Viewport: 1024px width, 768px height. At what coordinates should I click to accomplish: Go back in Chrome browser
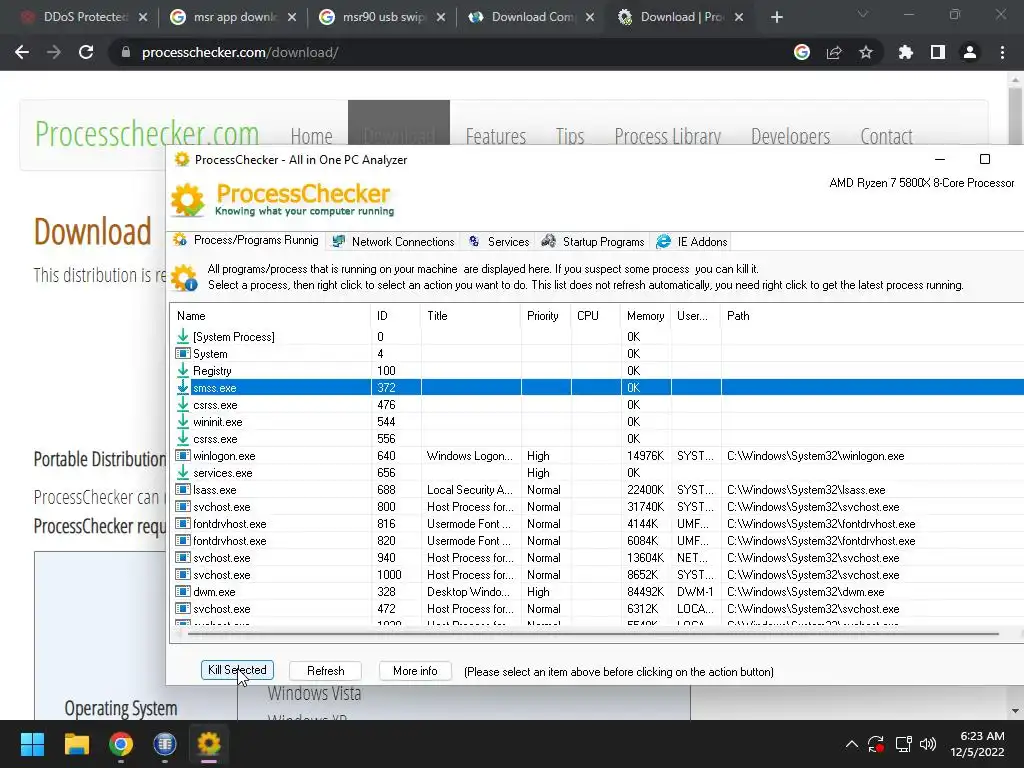(x=22, y=52)
